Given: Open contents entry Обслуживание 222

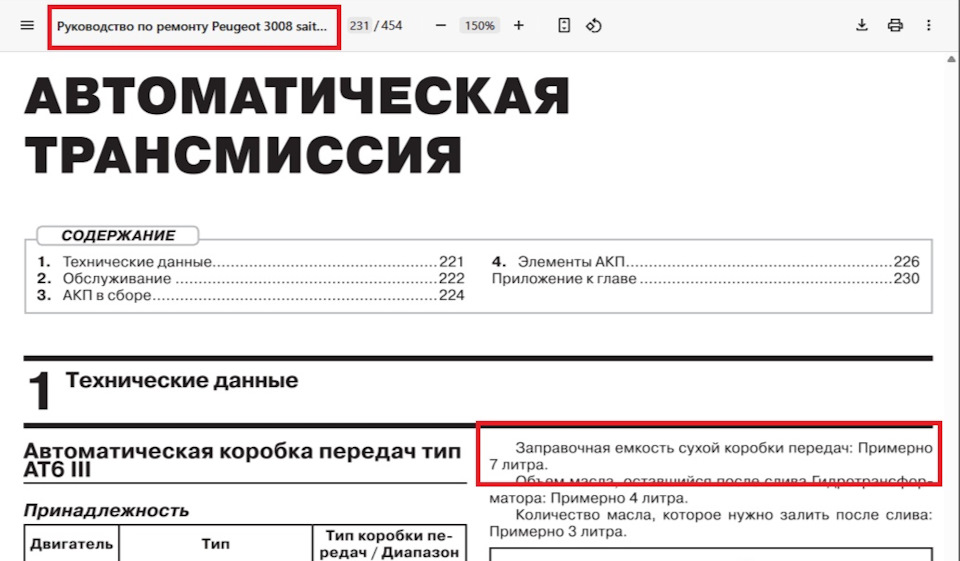Looking at the screenshot, I should [x=250, y=279].
